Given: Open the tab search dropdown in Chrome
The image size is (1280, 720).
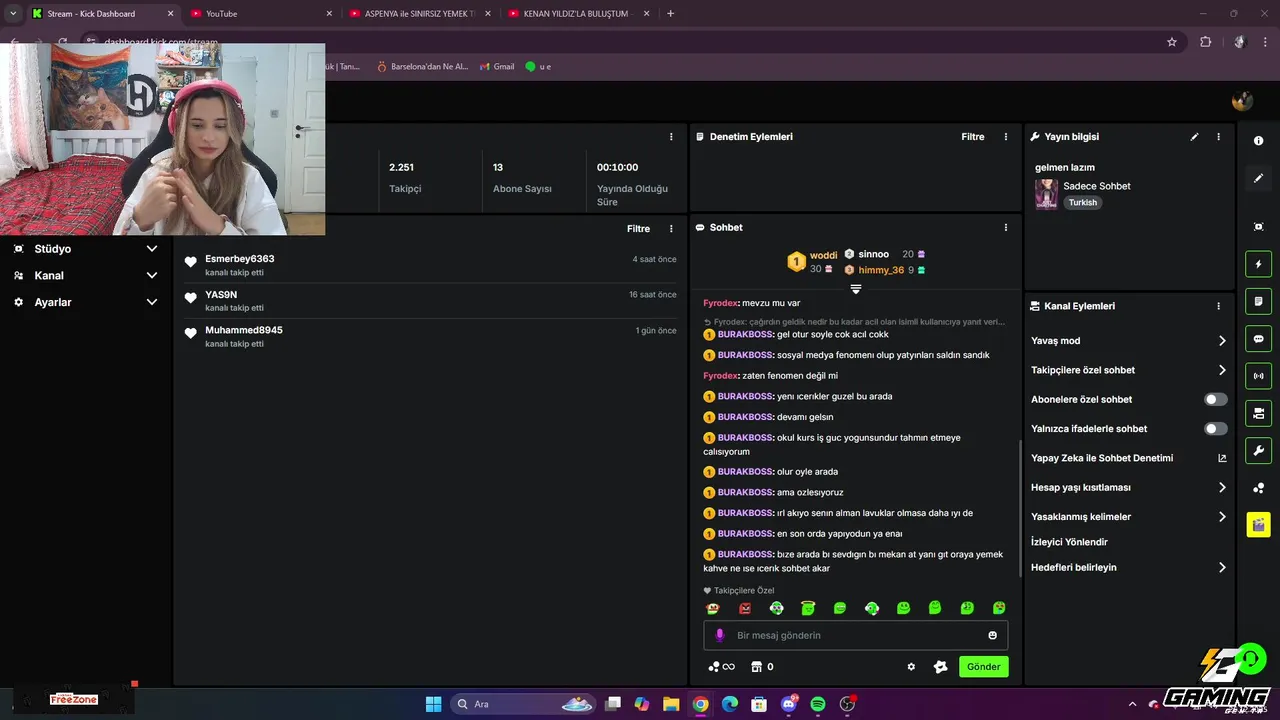Looking at the screenshot, I should [13, 14].
